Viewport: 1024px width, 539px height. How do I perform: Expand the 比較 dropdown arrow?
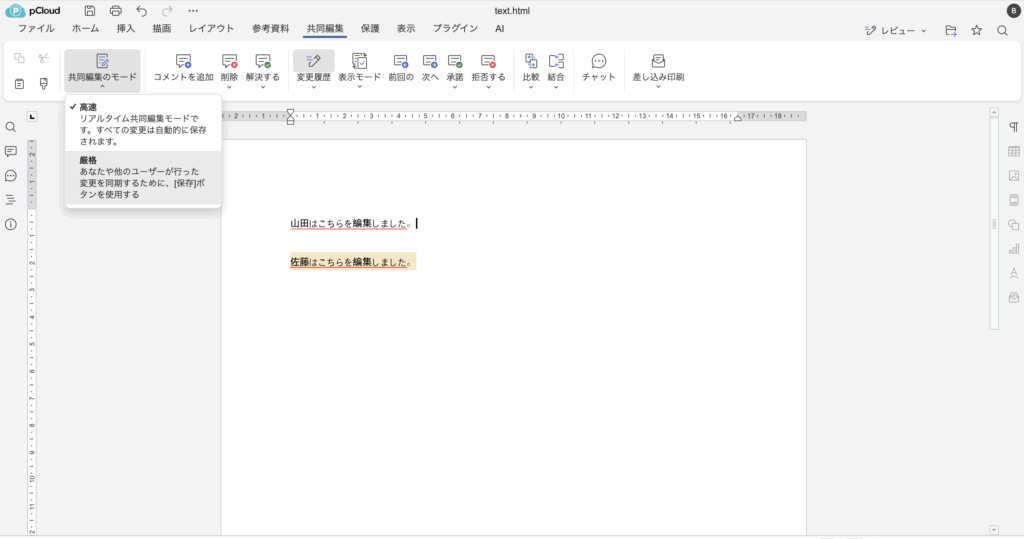531,87
